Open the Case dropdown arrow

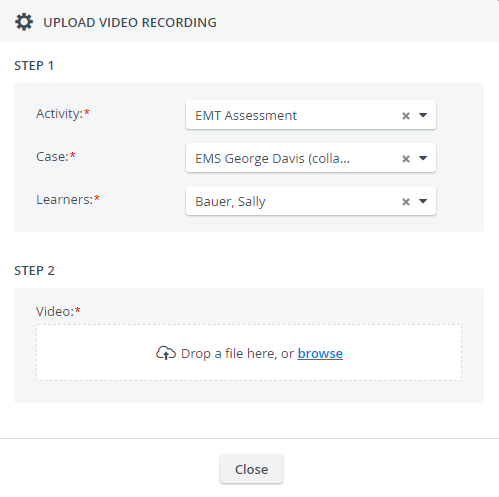coord(423,158)
